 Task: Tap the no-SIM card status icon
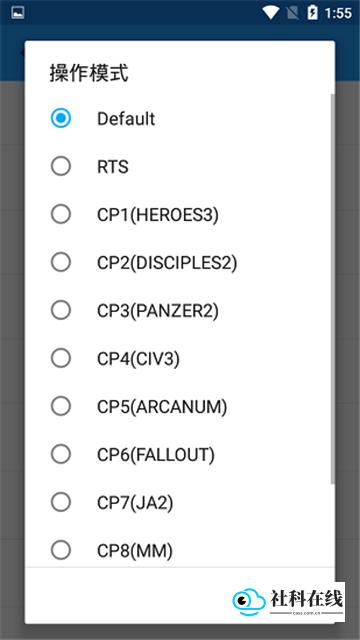(293, 13)
